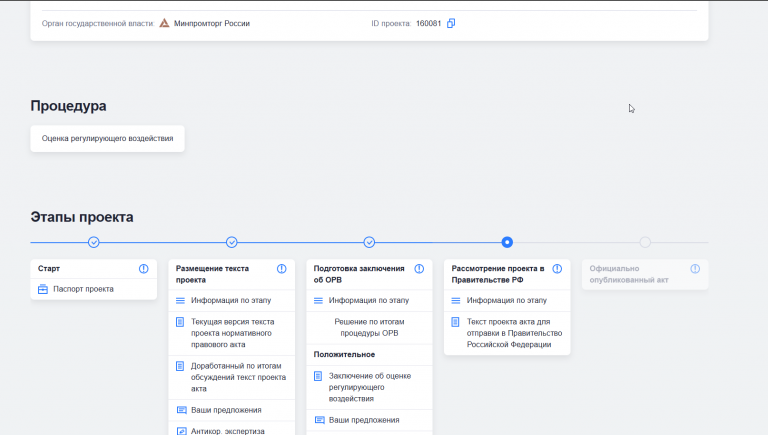
Task: Open Доработанный по итогам обсуждений текст проекта
Action: (232, 377)
